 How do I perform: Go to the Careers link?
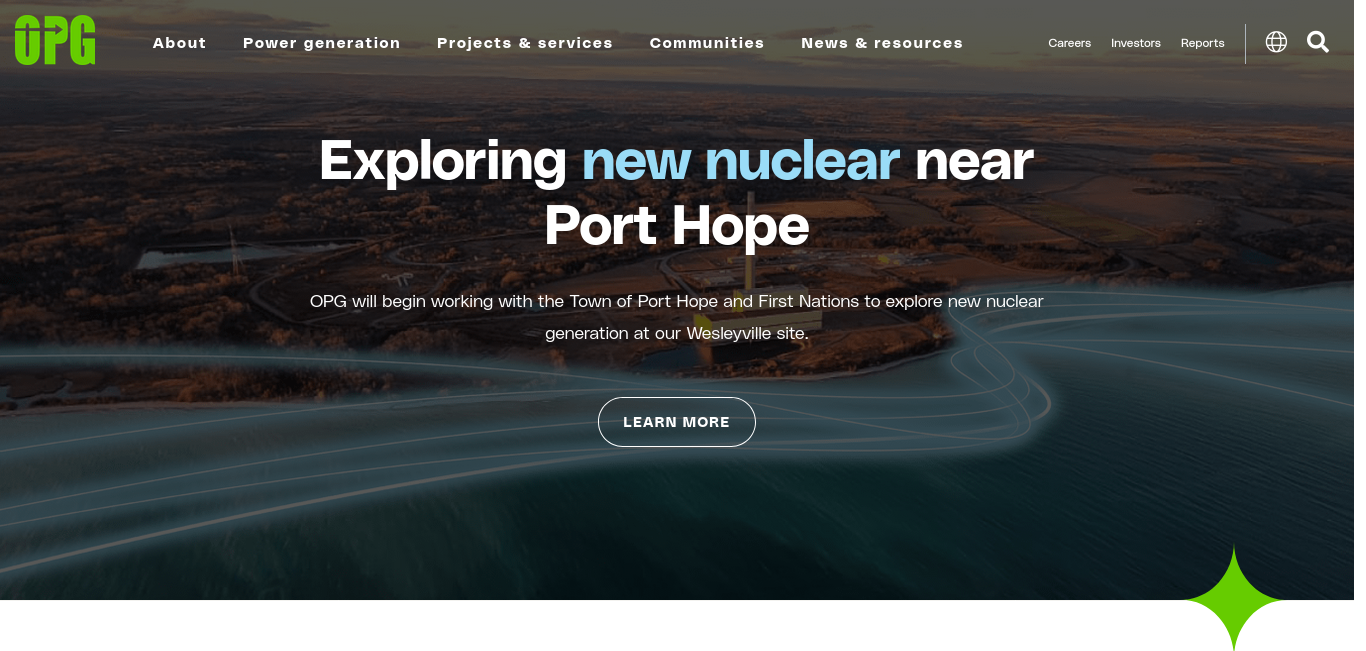pyautogui.click(x=1069, y=43)
